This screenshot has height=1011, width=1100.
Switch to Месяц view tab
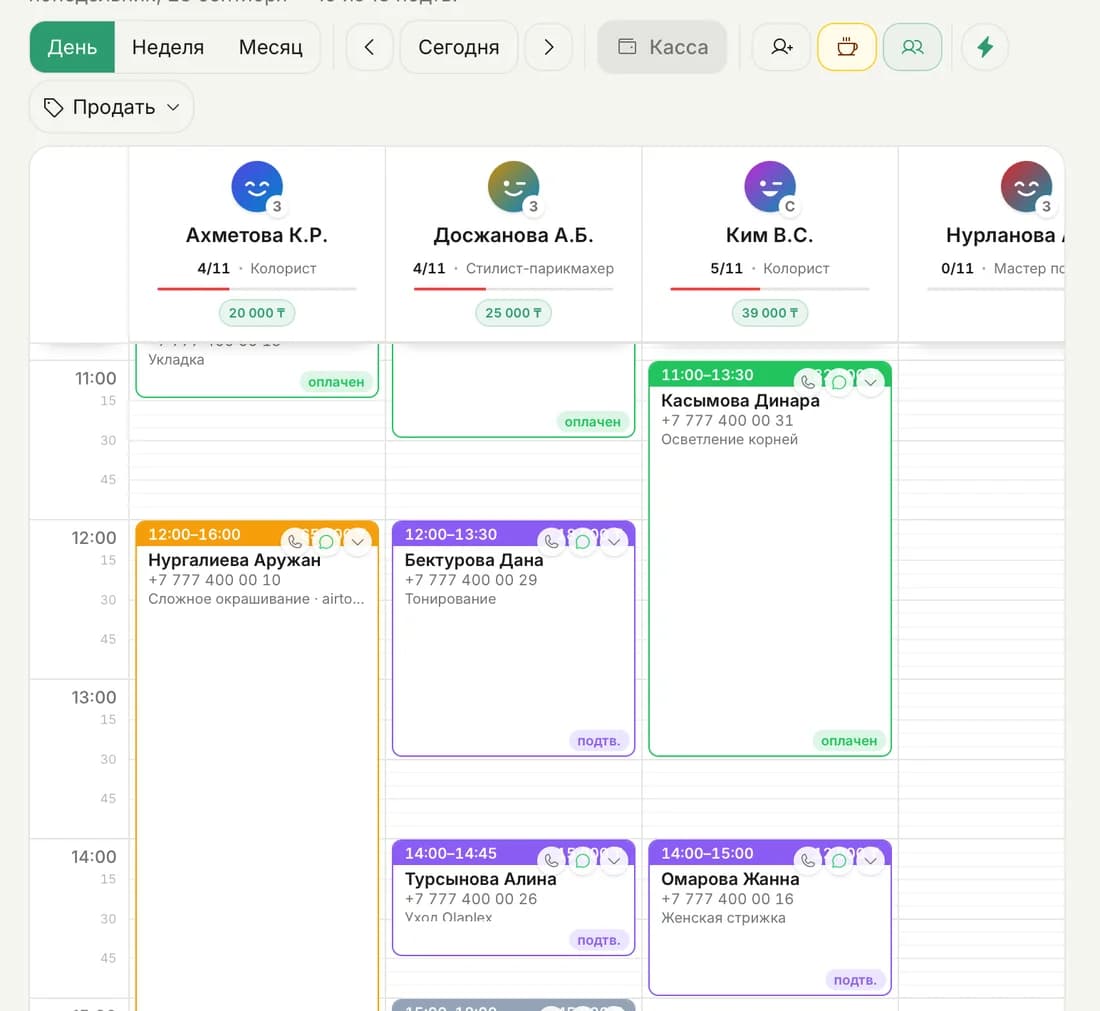(270, 47)
